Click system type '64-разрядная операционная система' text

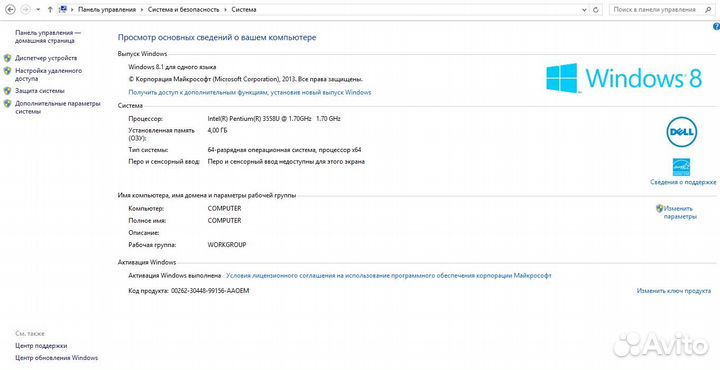click(x=261, y=150)
